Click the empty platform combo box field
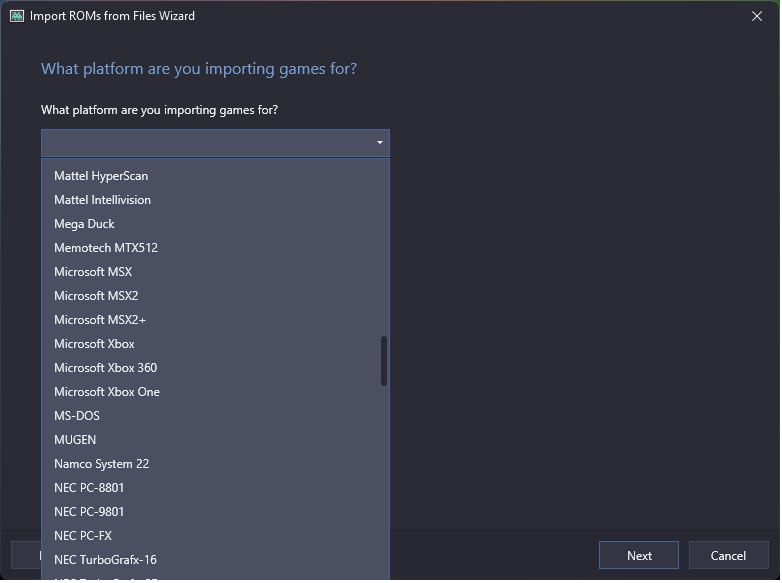 tap(215, 143)
